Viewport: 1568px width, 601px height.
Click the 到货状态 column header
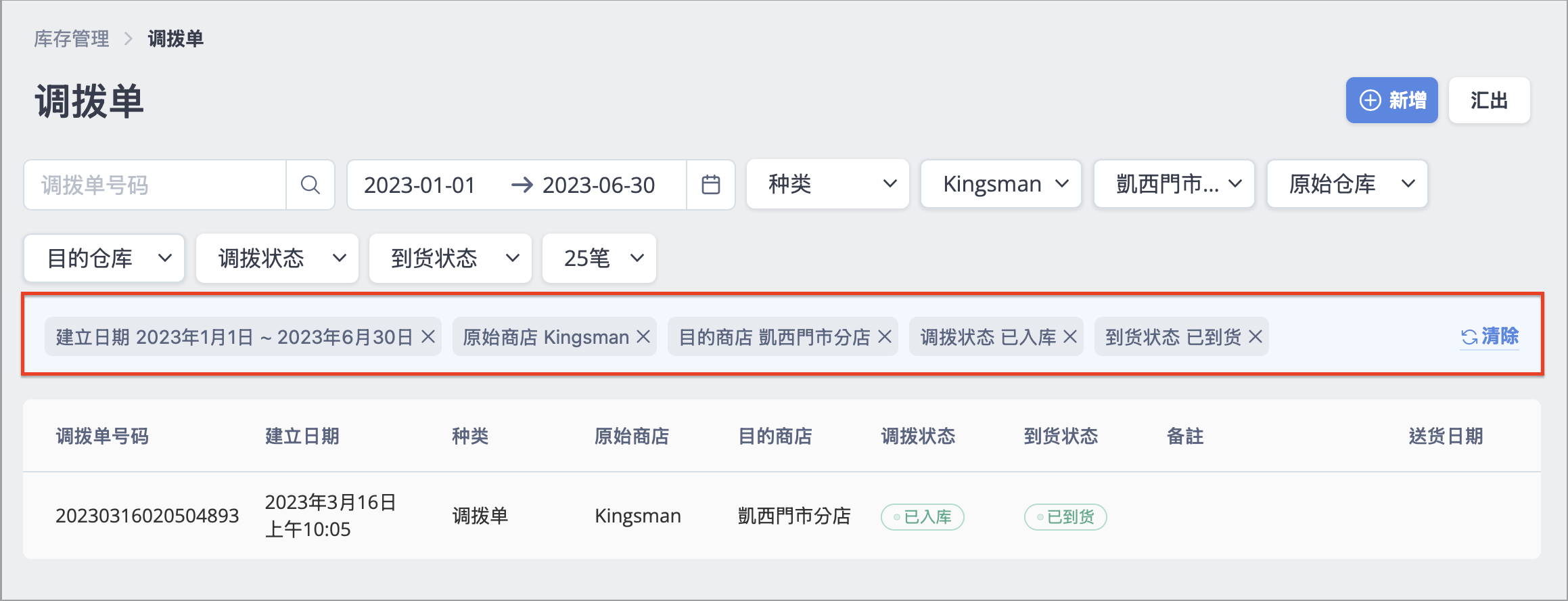point(1061,436)
